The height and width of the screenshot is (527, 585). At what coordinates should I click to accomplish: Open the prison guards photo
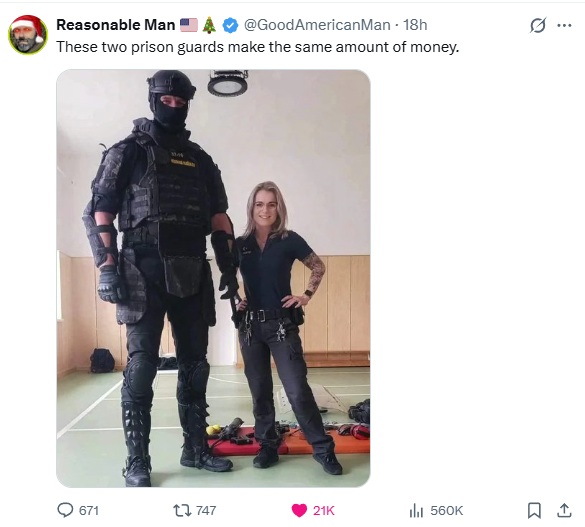click(213, 278)
